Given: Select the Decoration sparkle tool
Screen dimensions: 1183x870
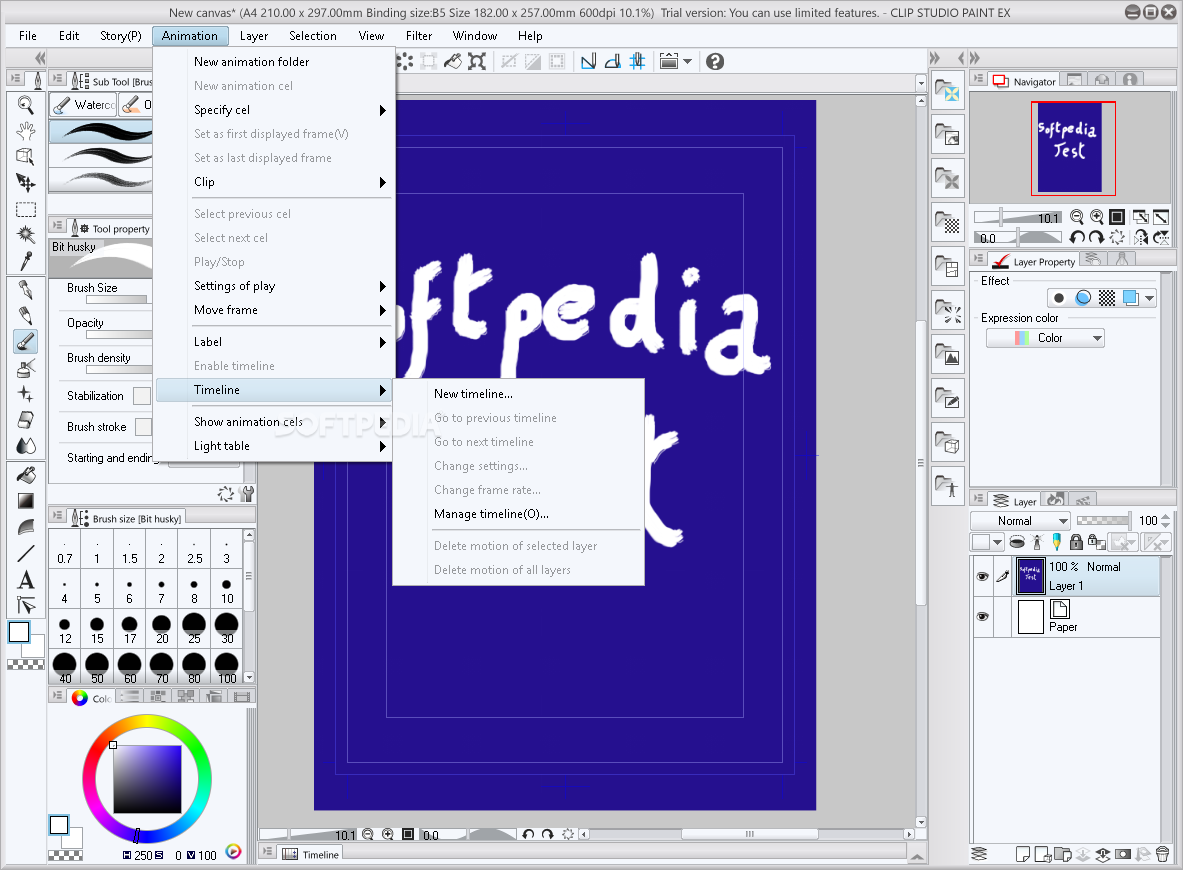Looking at the screenshot, I should [x=26, y=394].
